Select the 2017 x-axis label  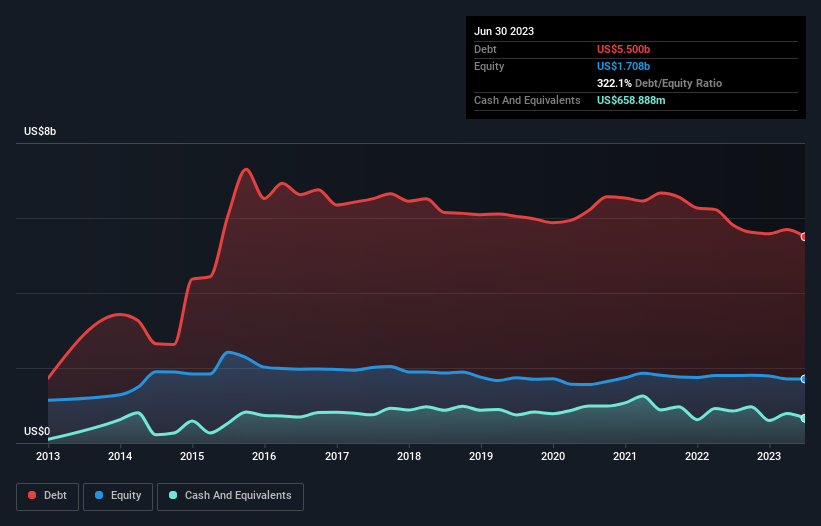click(337, 456)
